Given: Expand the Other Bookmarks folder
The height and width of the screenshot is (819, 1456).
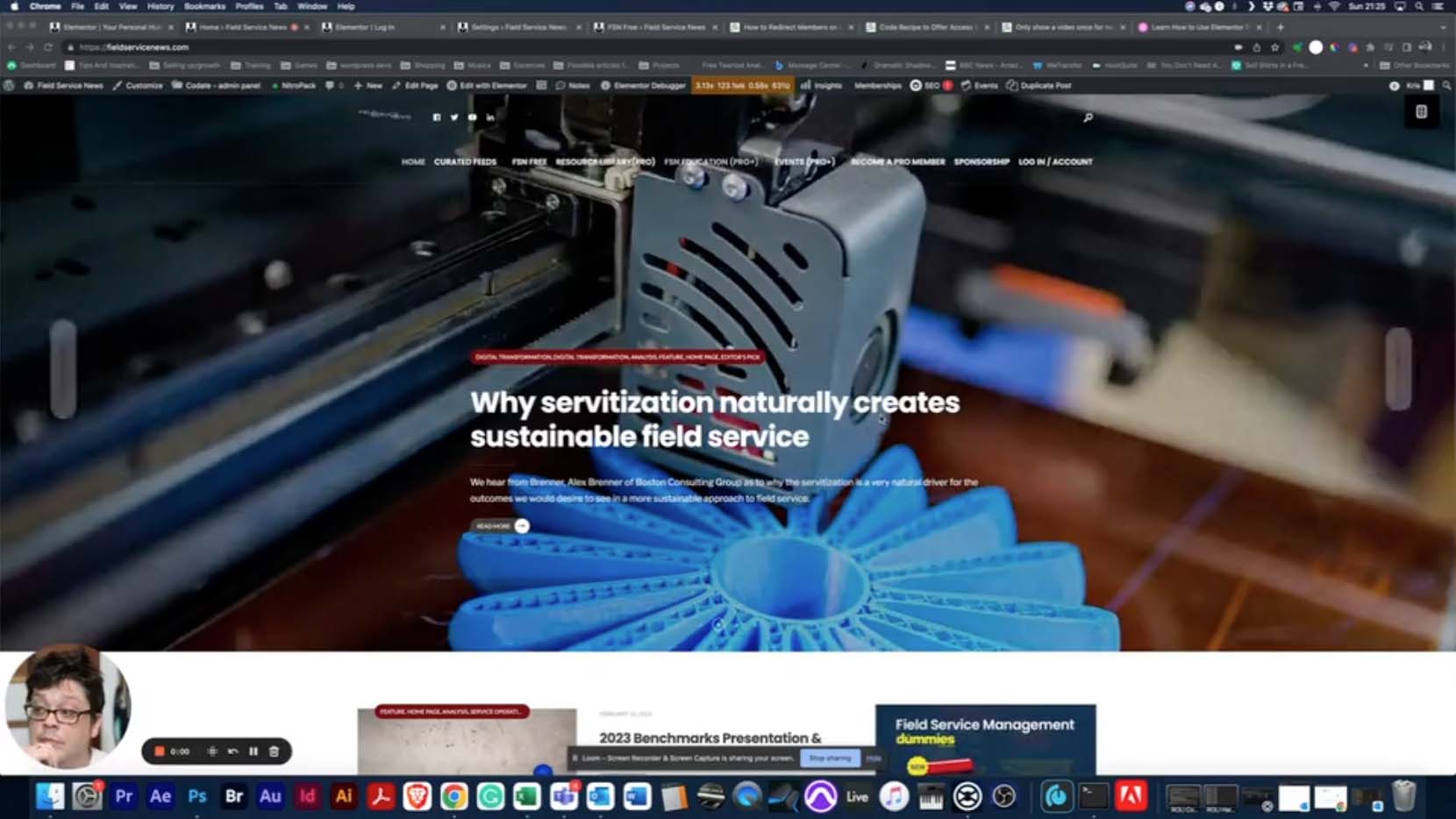Looking at the screenshot, I should [1413, 66].
